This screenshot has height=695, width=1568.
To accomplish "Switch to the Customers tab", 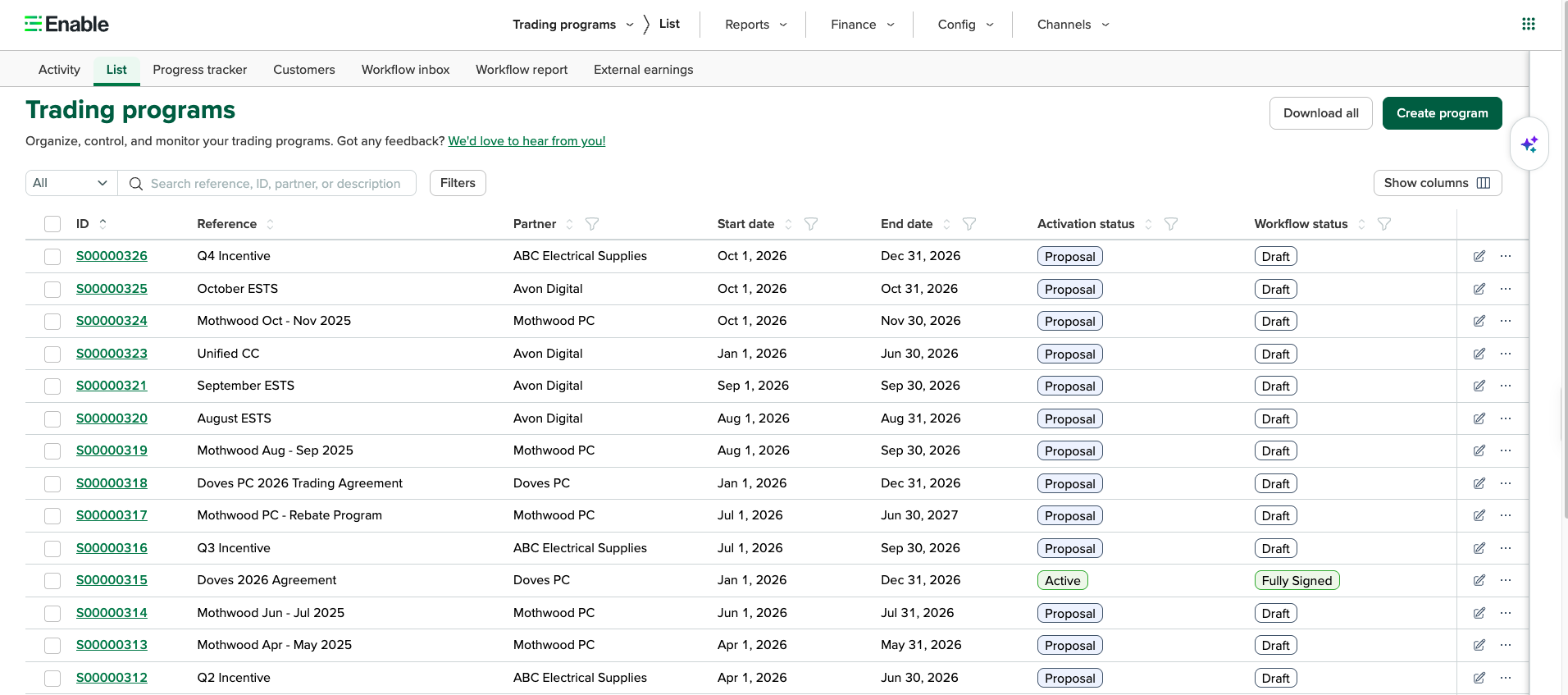I will pos(304,70).
